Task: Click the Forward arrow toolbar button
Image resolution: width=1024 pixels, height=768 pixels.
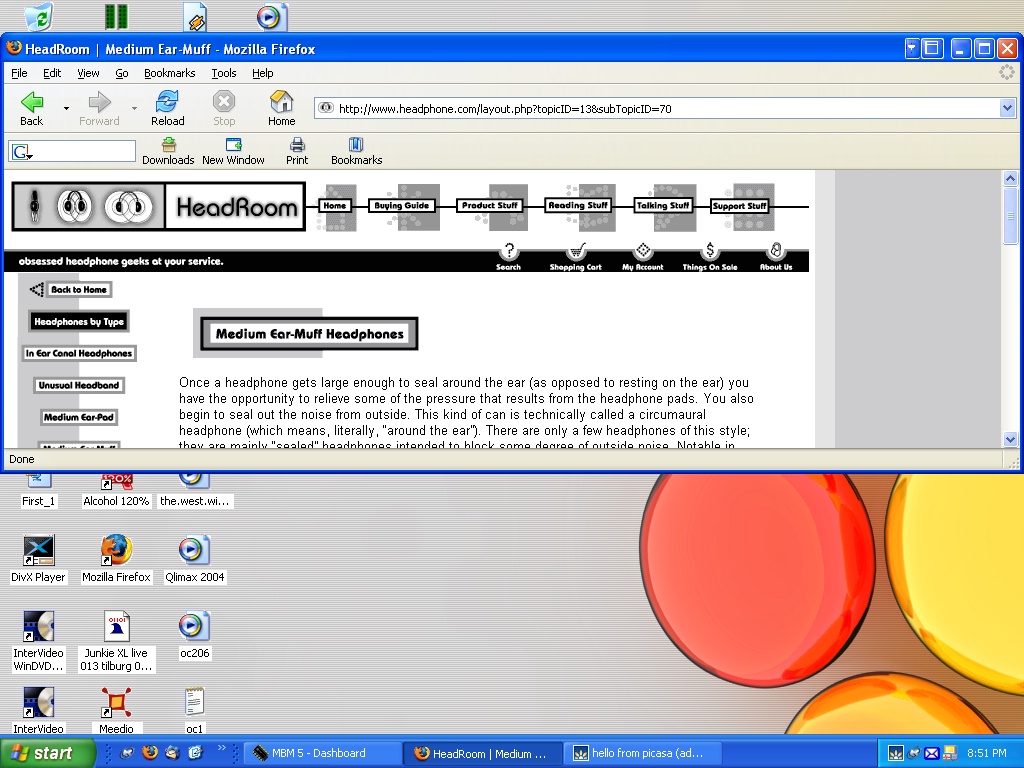Action: click(99, 108)
